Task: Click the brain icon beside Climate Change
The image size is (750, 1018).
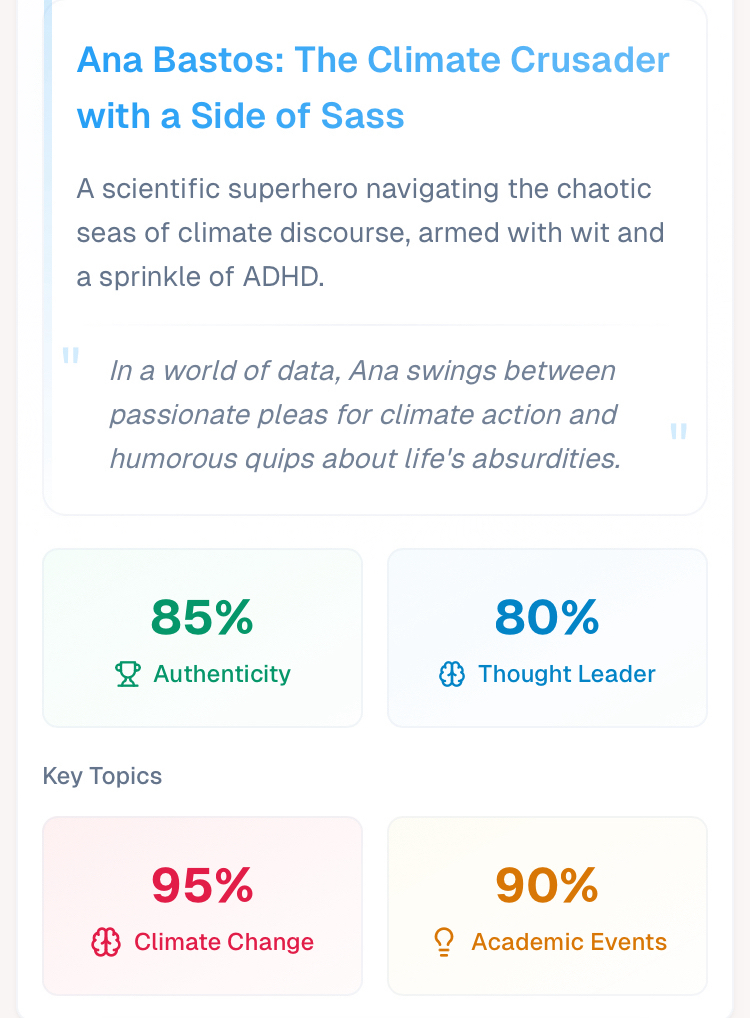Action: [106, 942]
